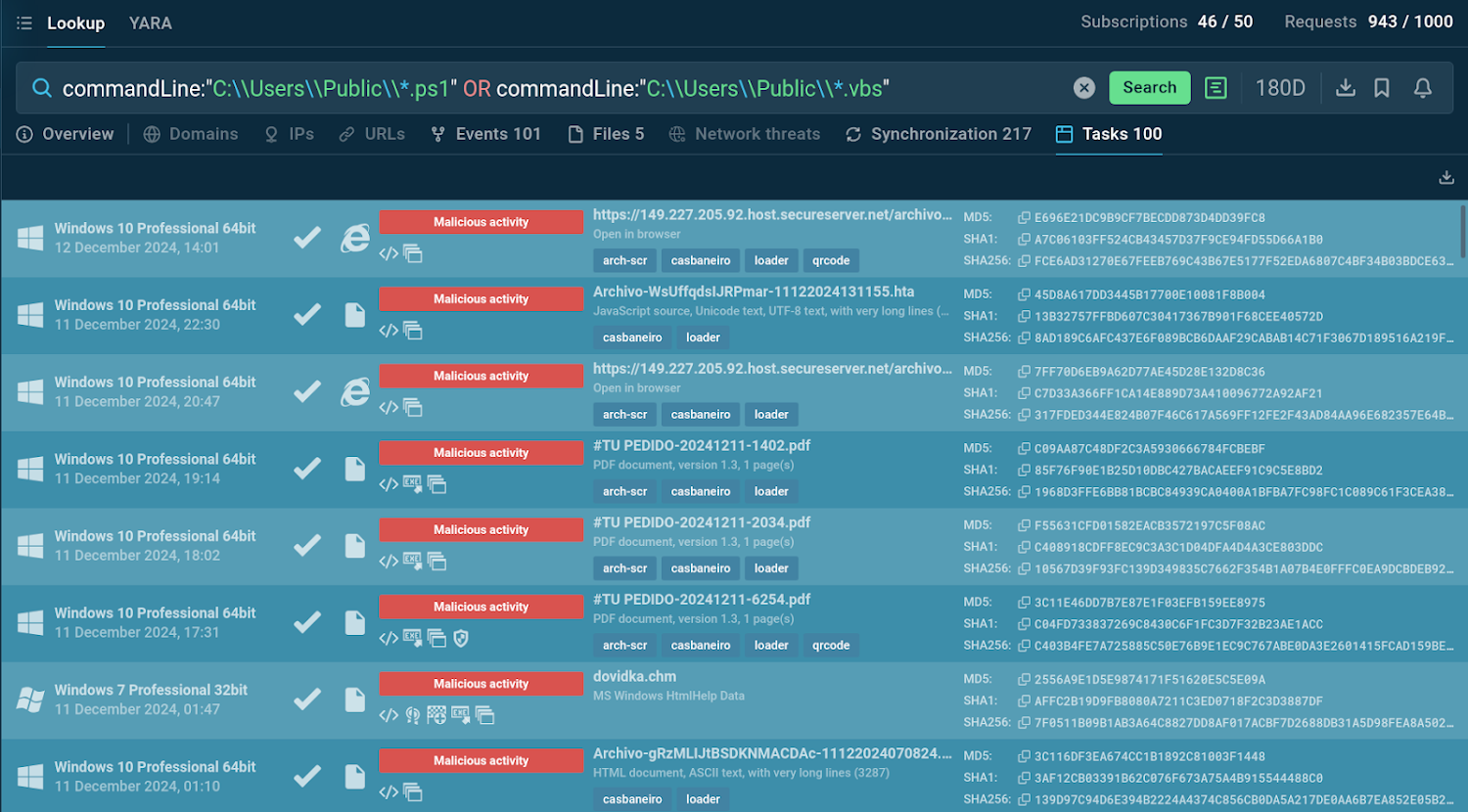Image resolution: width=1468 pixels, height=812 pixels.
Task: Open #TU PEDIDO-20241211-2034.pdf task
Action: tap(702, 522)
